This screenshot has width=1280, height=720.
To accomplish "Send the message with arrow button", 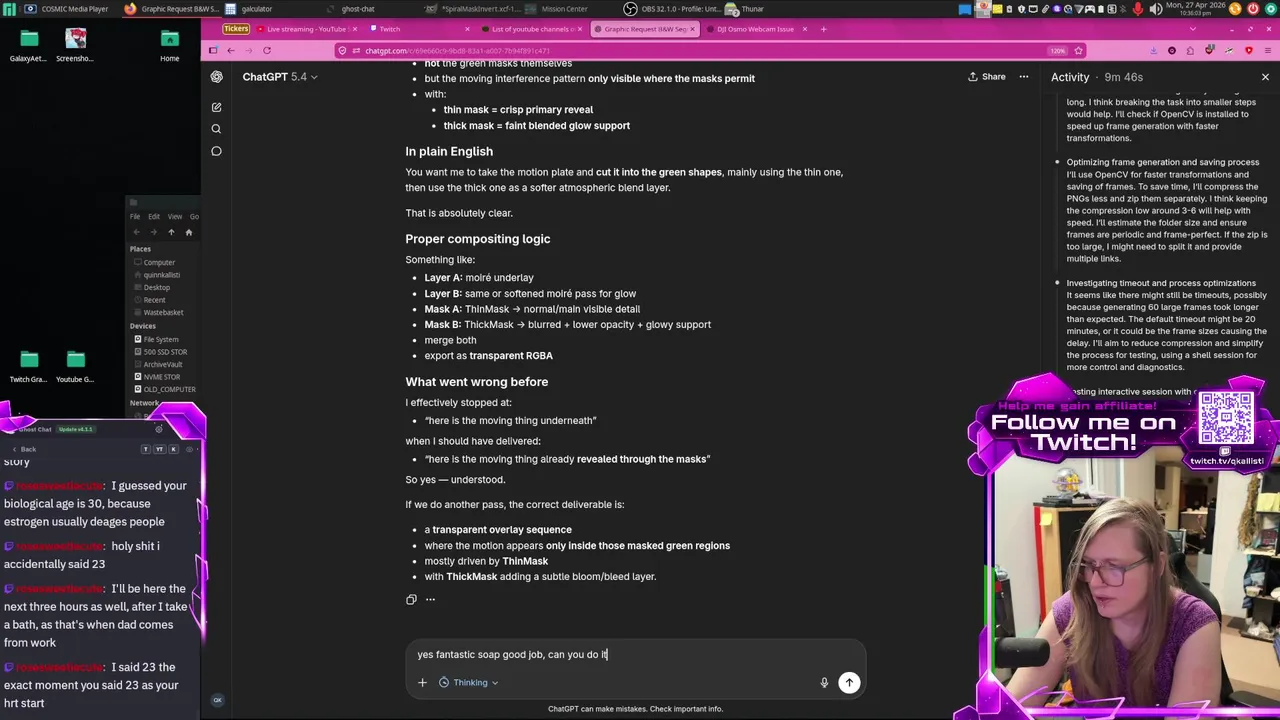I will click(848, 682).
